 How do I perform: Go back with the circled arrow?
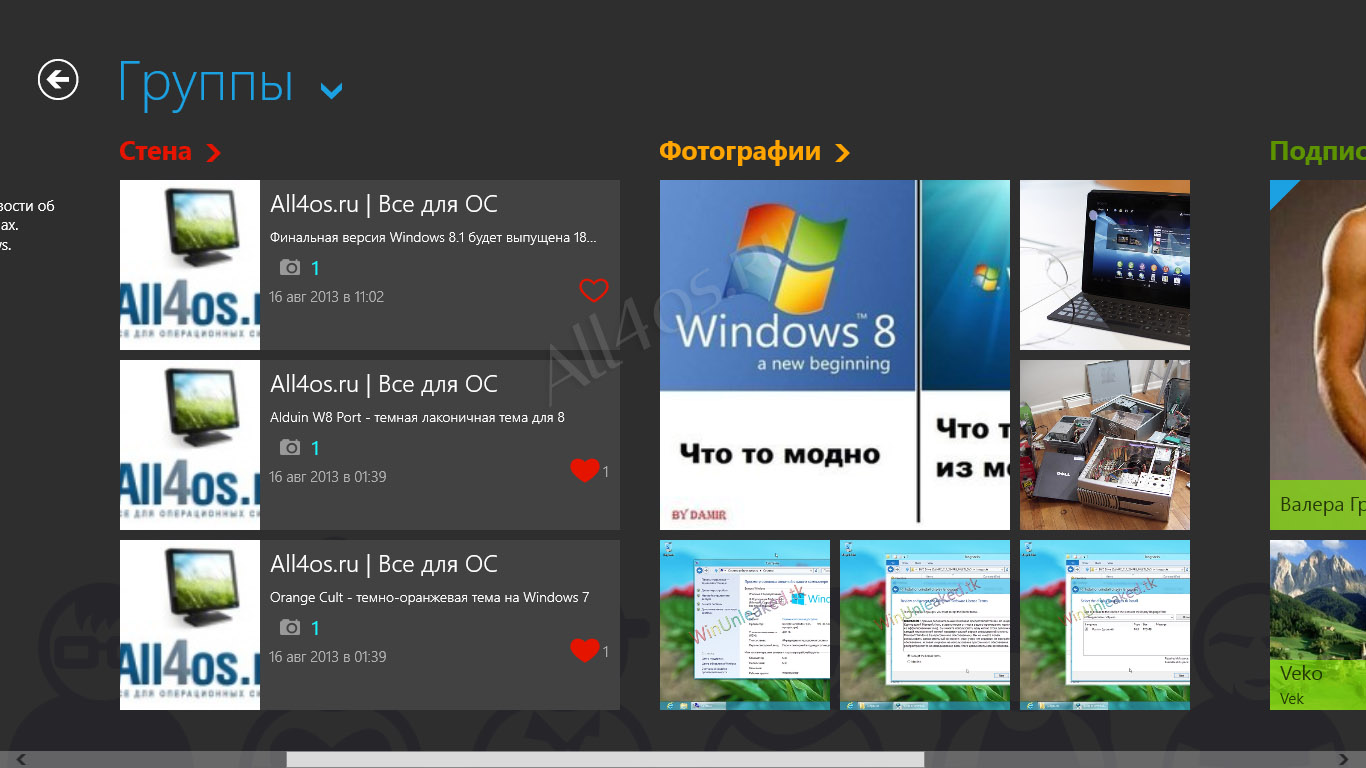click(x=58, y=79)
